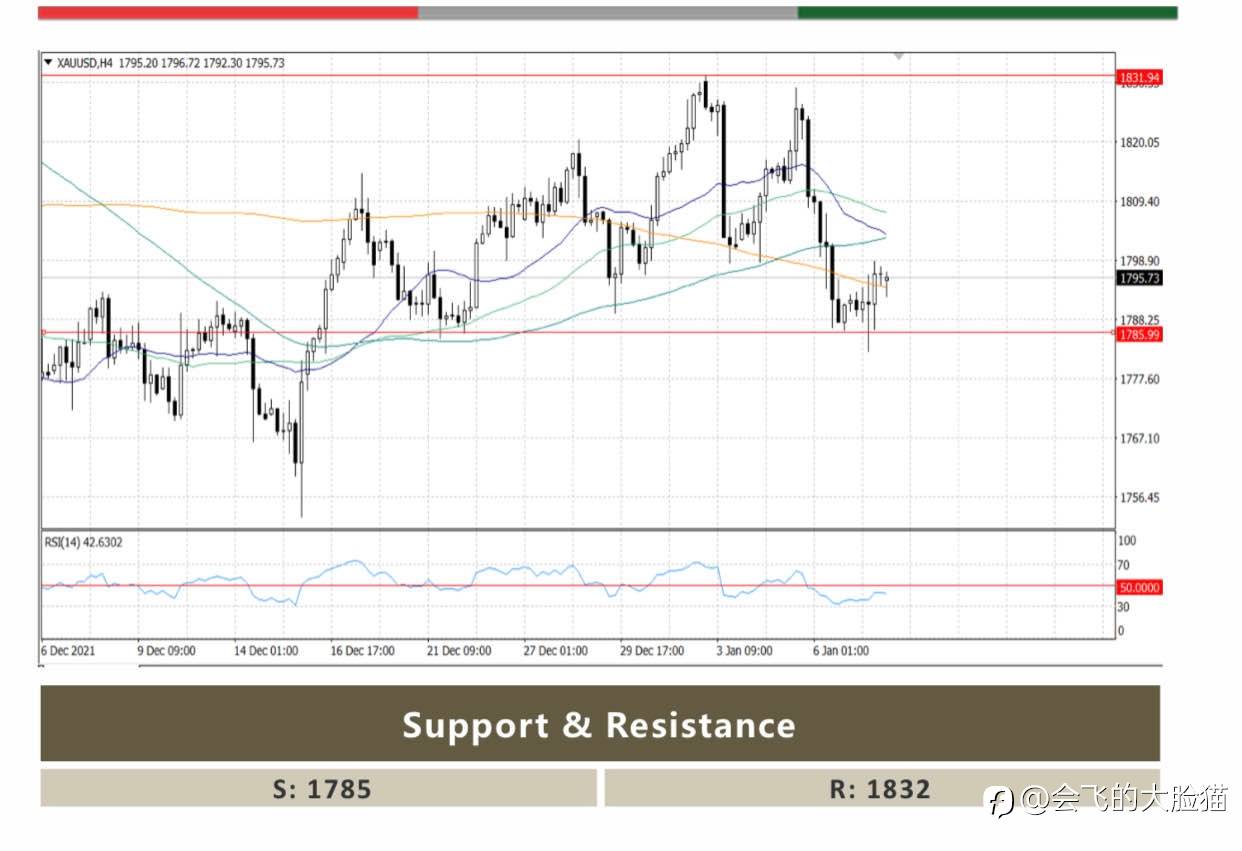Click the 27 Dec 01:00 time label
This screenshot has width=1242, height=851.
(557, 650)
